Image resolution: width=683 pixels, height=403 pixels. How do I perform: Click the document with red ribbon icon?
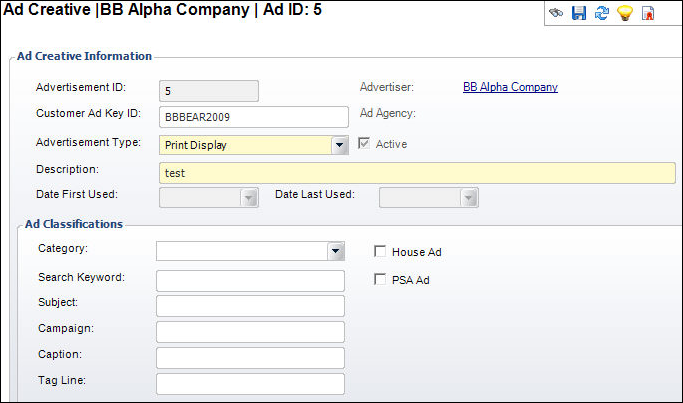(648, 13)
